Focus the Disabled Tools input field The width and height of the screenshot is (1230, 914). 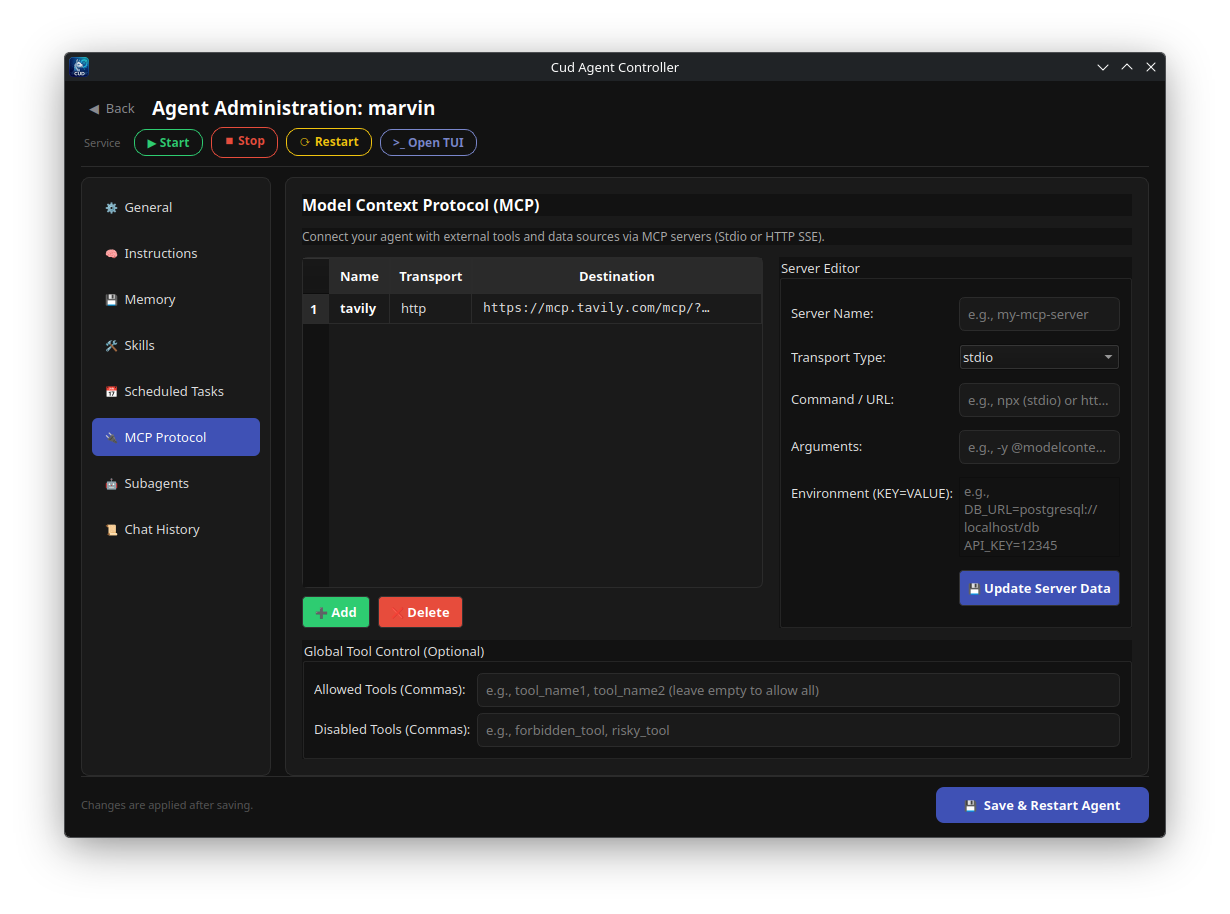[798, 730]
